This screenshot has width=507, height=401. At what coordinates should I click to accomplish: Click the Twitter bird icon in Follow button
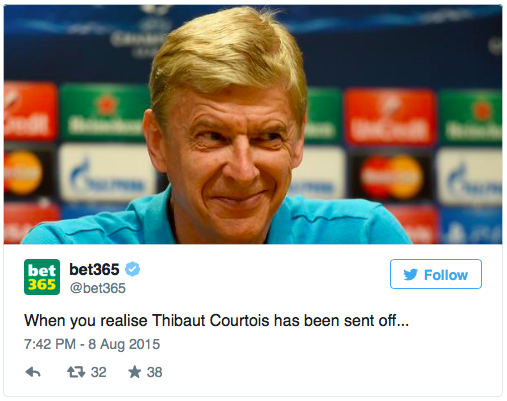(410, 275)
